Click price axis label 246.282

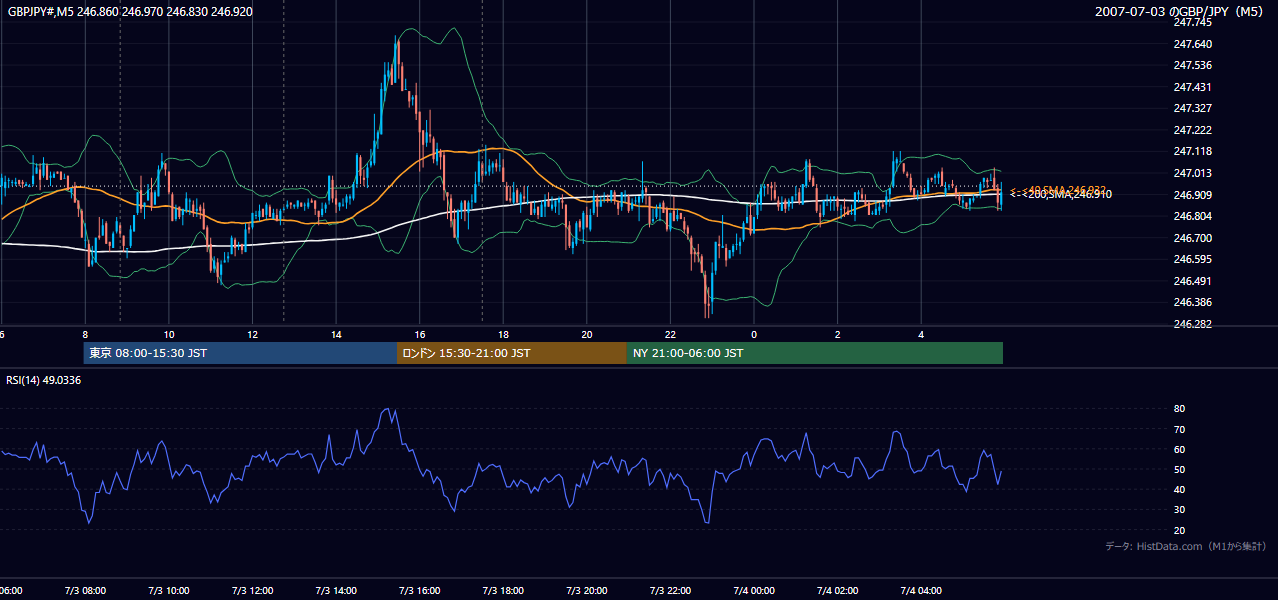click(1192, 324)
